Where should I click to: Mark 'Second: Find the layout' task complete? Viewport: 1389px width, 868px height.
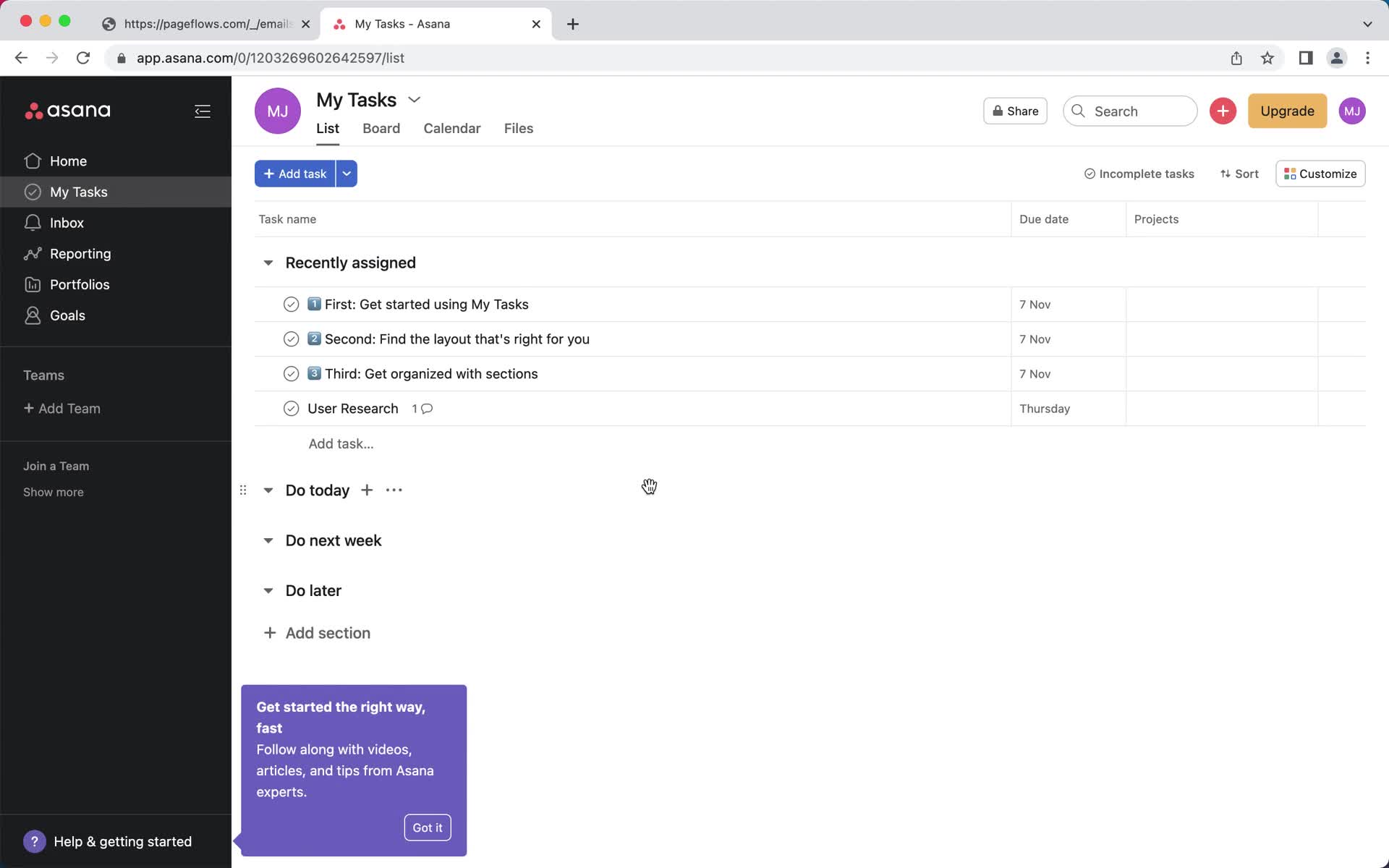pos(291,339)
